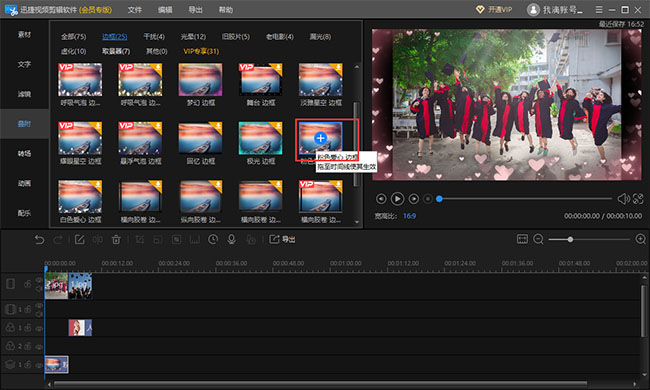Click the overlay list scroll-up arrow
Viewport: 650px width, 390px height.
pyautogui.click(x=357, y=67)
